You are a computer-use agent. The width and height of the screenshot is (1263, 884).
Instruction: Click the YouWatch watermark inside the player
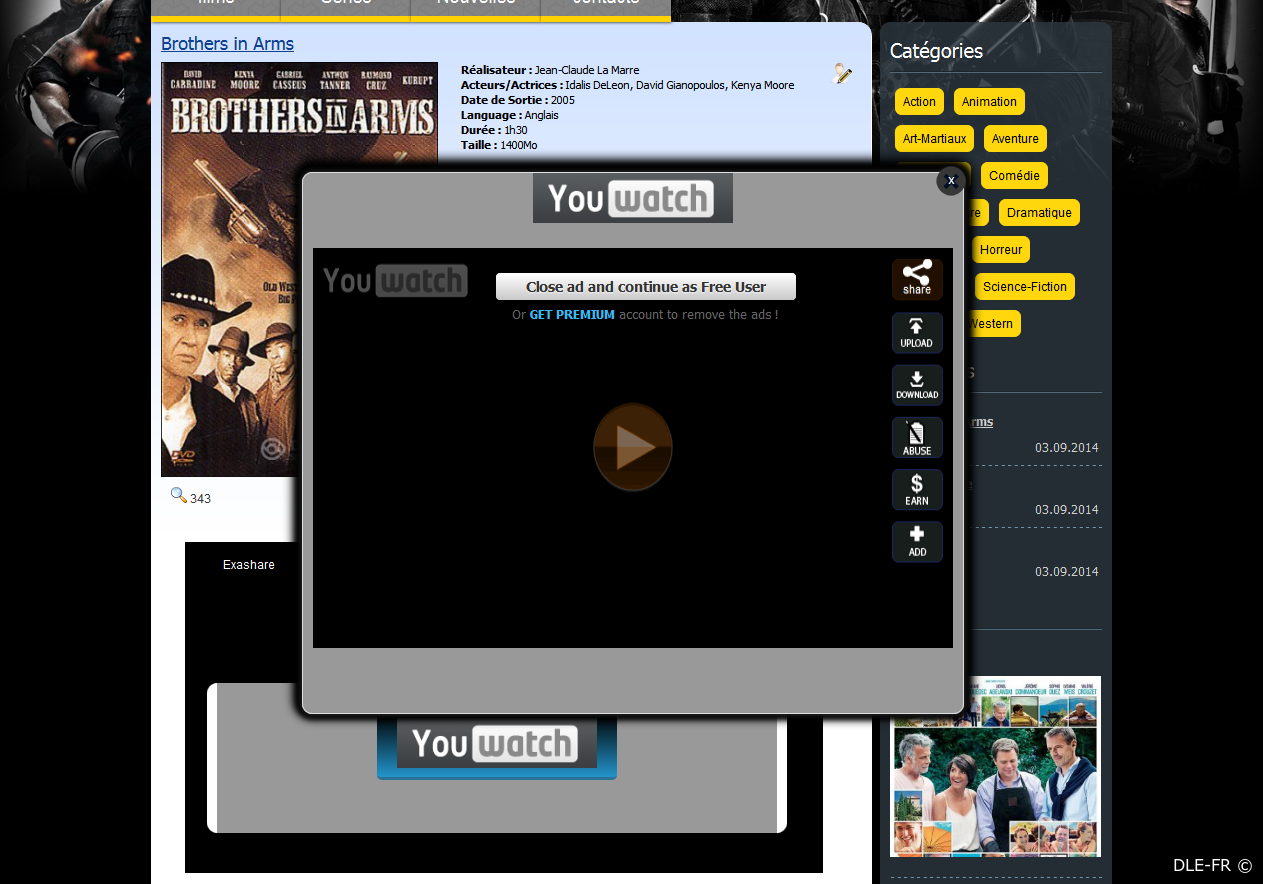tap(395, 281)
